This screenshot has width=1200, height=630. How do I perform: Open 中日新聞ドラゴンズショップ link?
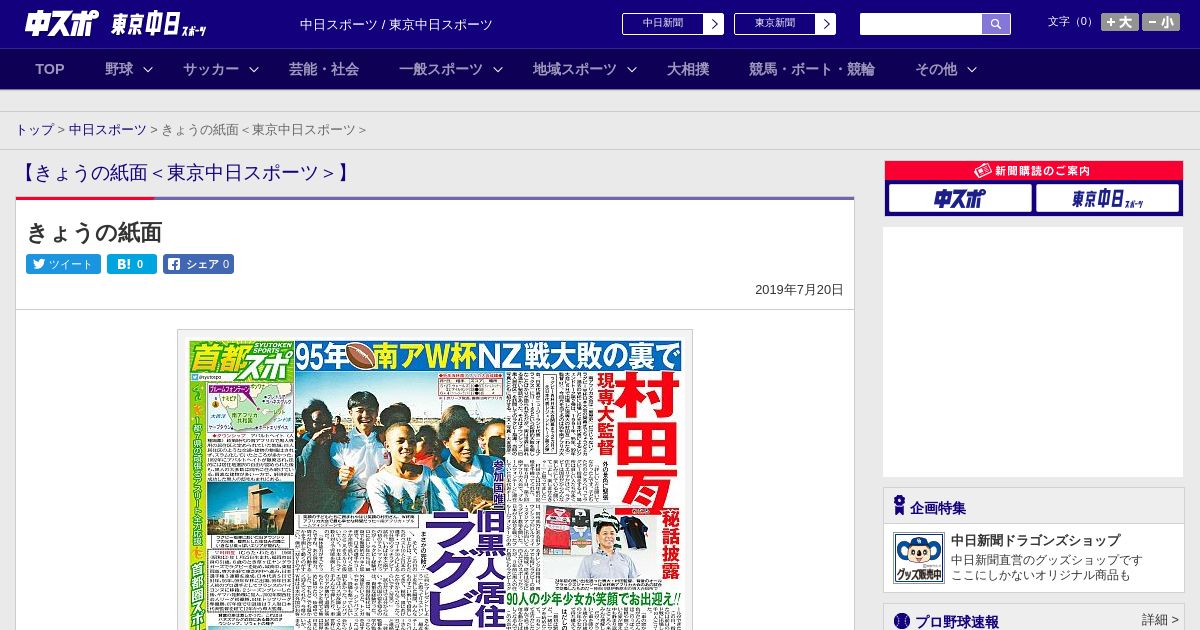coord(1035,540)
